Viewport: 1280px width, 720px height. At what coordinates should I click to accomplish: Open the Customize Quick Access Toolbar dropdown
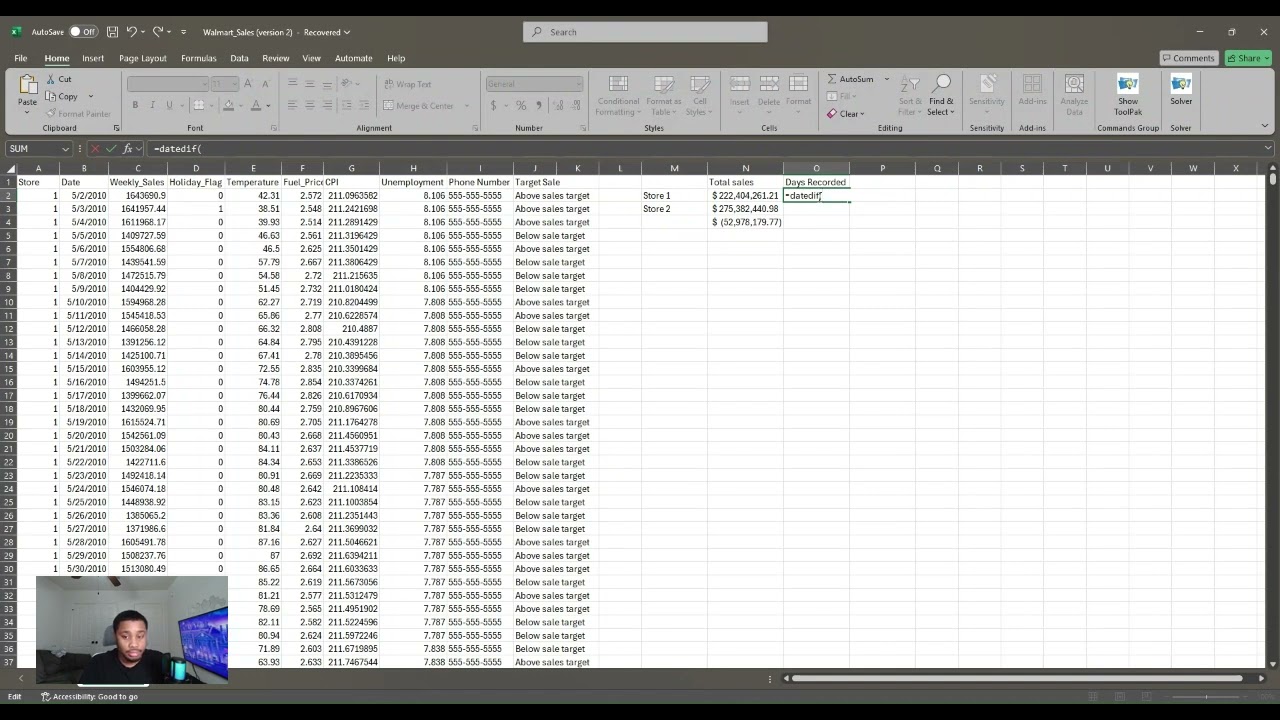[x=183, y=32]
